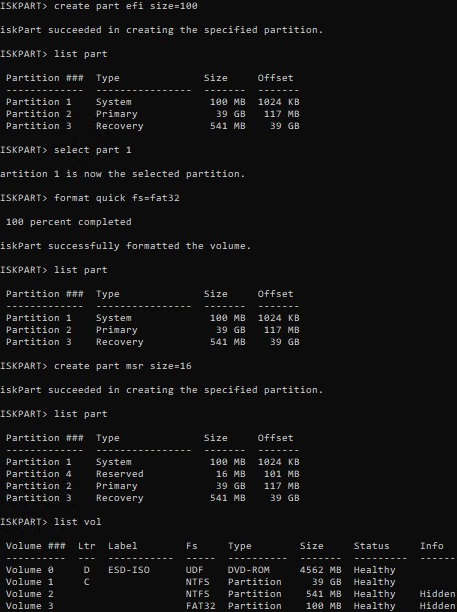Click the 'Info' column header
This screenshot has height=612, width=457.
pyautogui.click(x=432, y=546)
